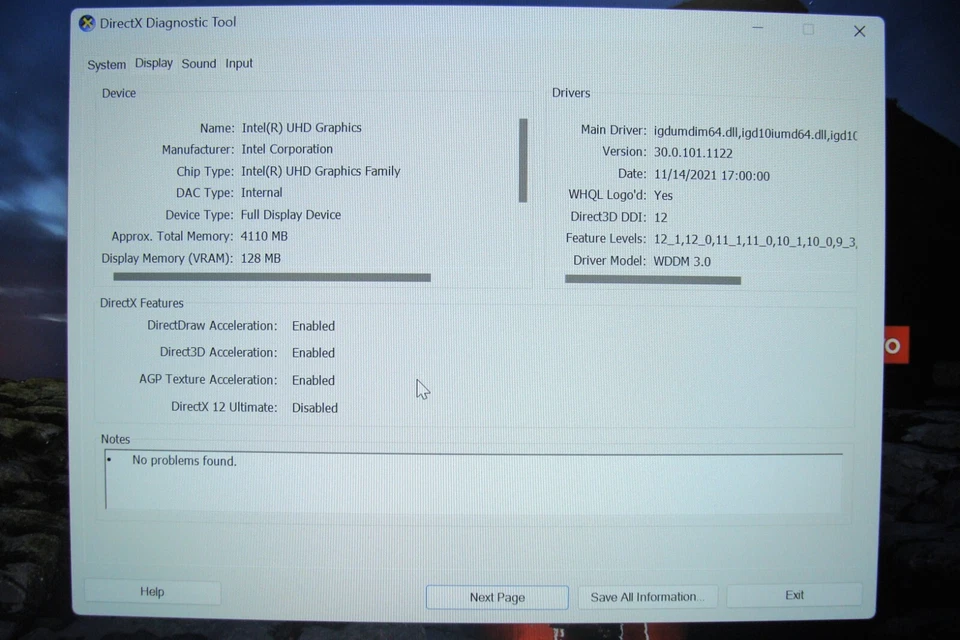Screen dimensions: 960x640
Task: Click the 'No problems found.' note
Action: point(184,461)
